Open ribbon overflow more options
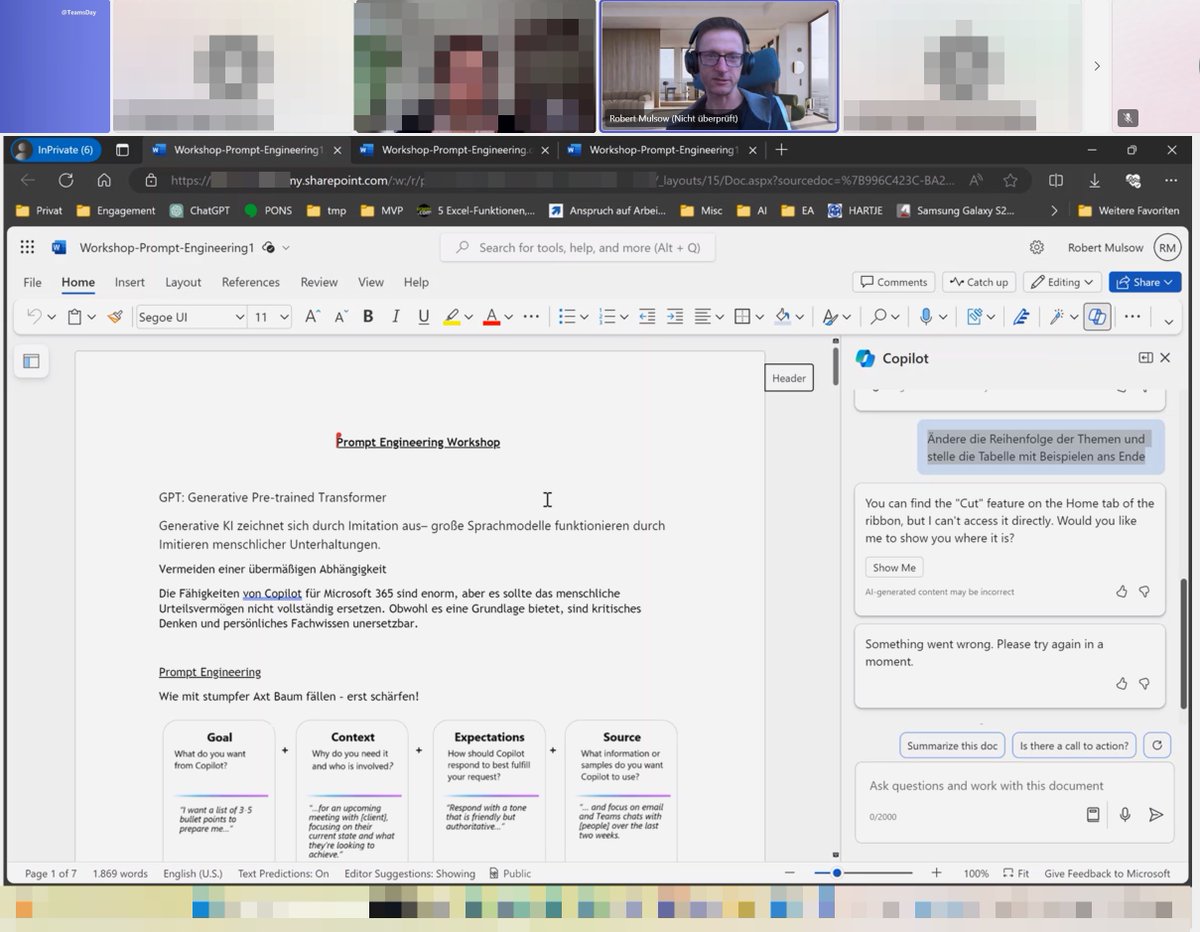This screenshot has height=932, width=1200. pyautogui.click(x=1132, y=316)
